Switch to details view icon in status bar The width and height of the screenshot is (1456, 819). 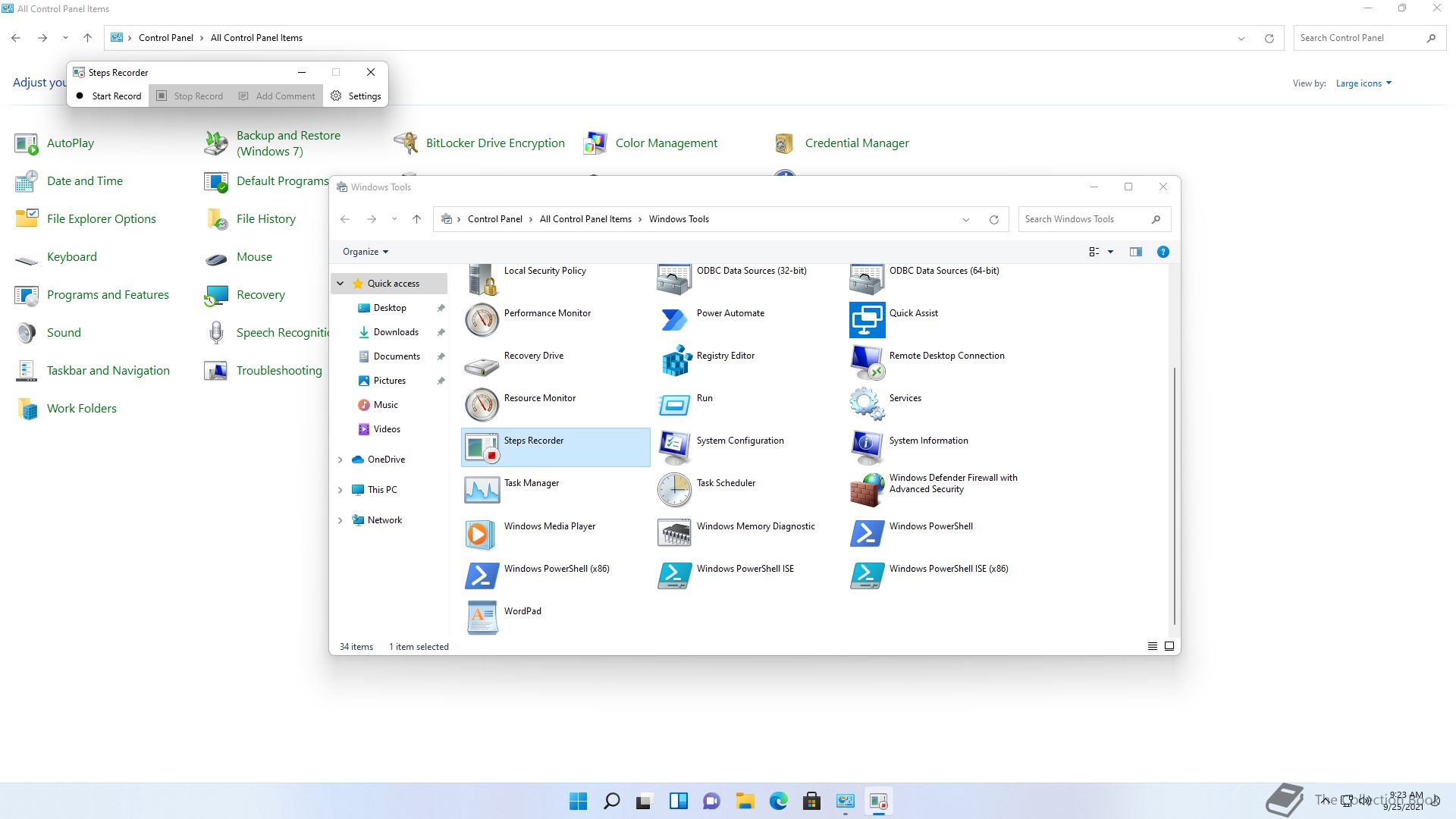tap(1152, 646)
